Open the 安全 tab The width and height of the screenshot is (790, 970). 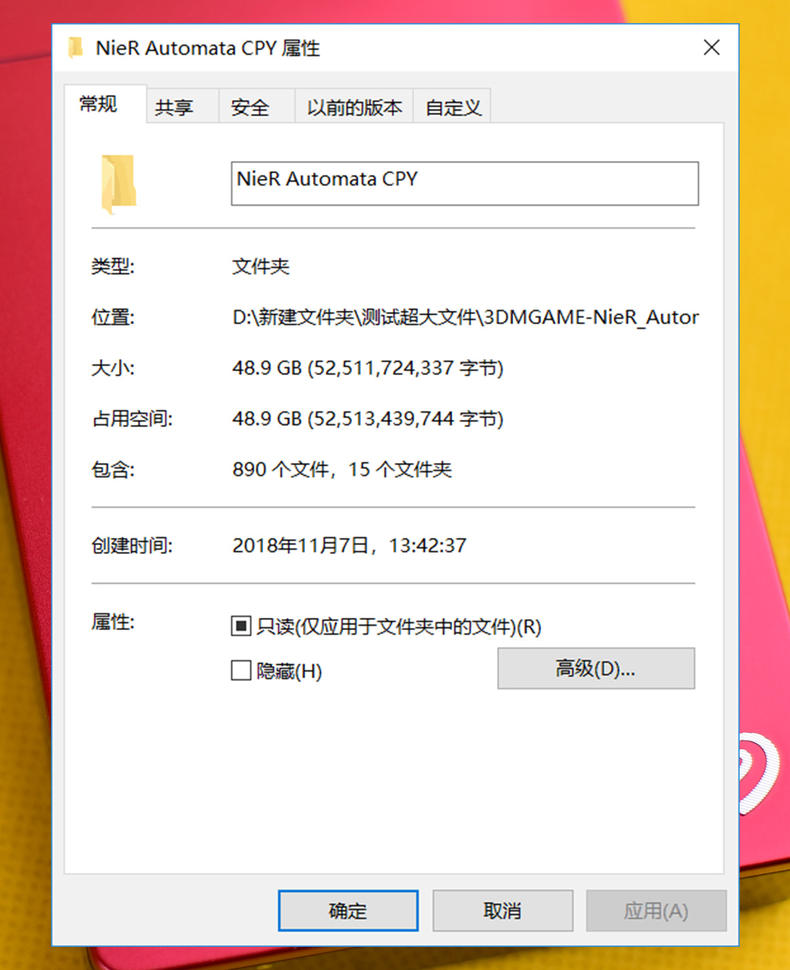(256, 106)
